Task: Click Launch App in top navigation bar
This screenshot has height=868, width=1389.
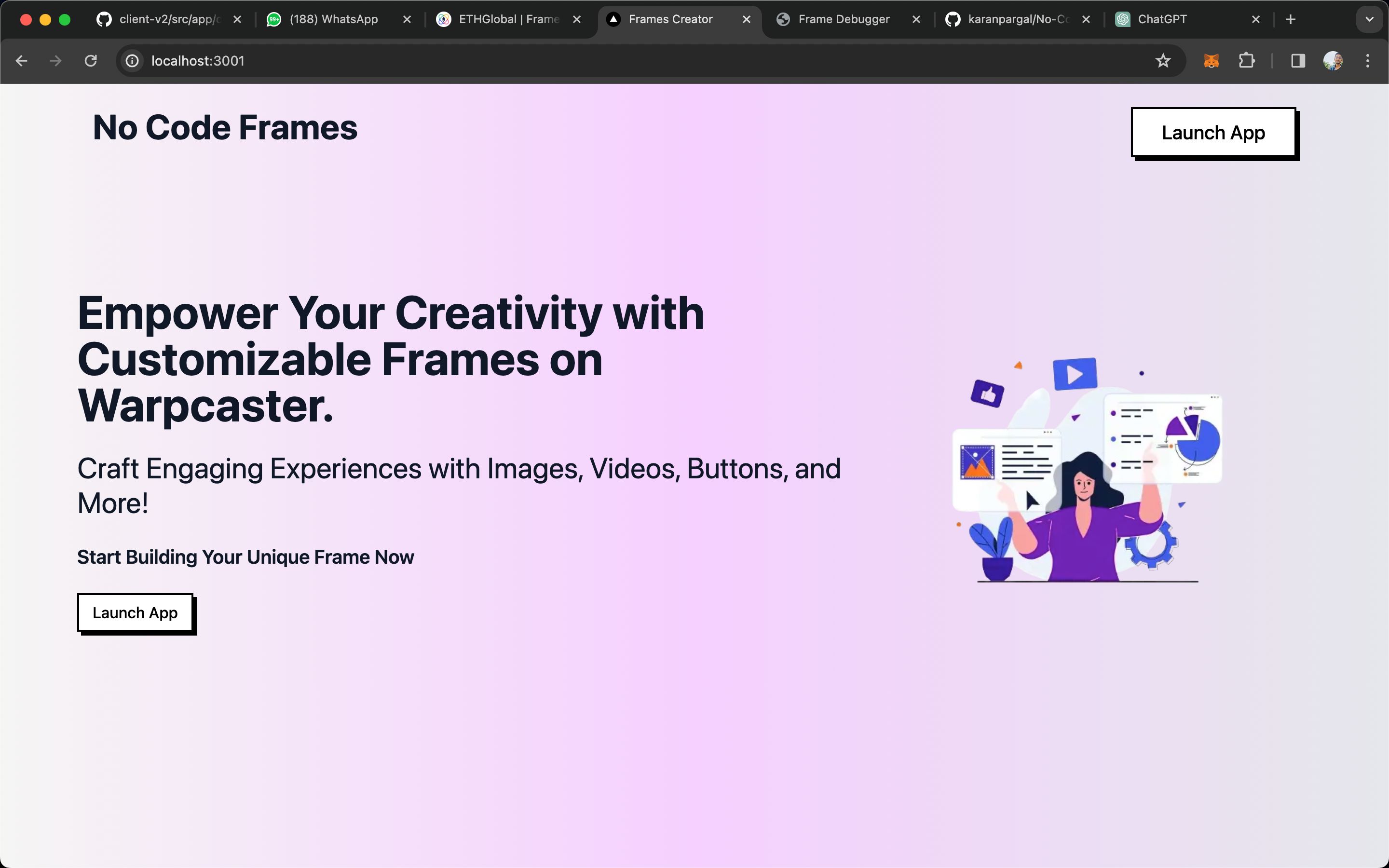Action: point(1213,131)
